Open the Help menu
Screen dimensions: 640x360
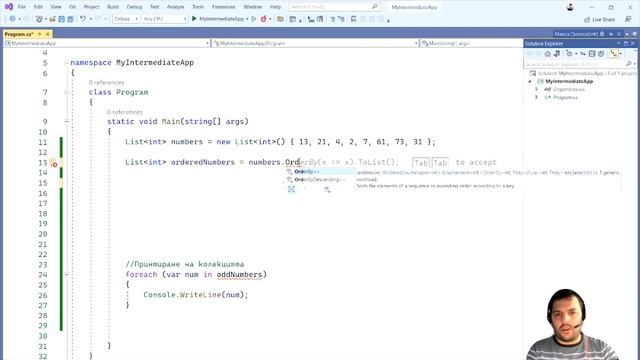point(276,7)
